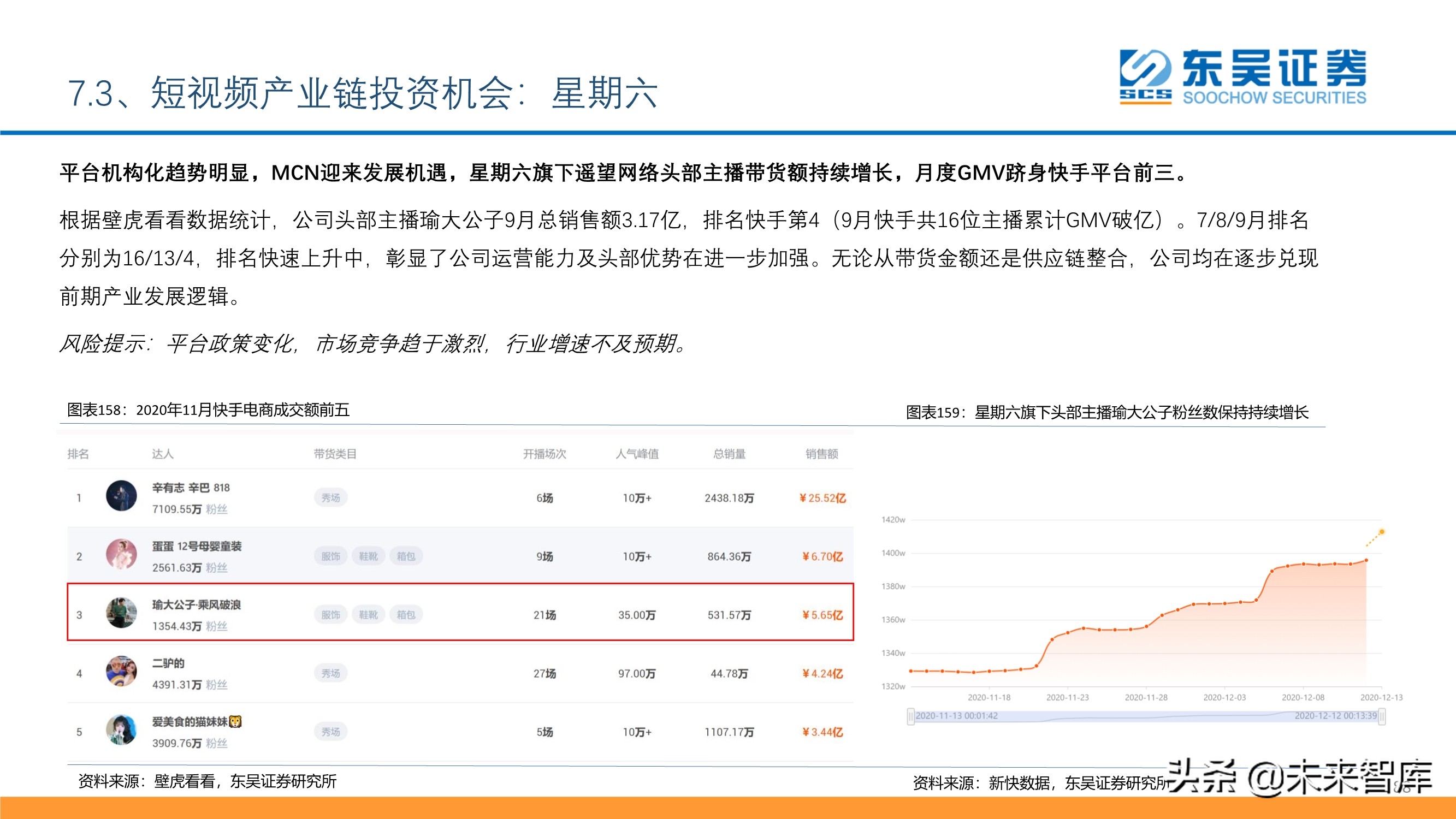Click caption 图表159 above the chart
The width and height of the screenshot is (1456, 819).
(x=1107, y=412)
